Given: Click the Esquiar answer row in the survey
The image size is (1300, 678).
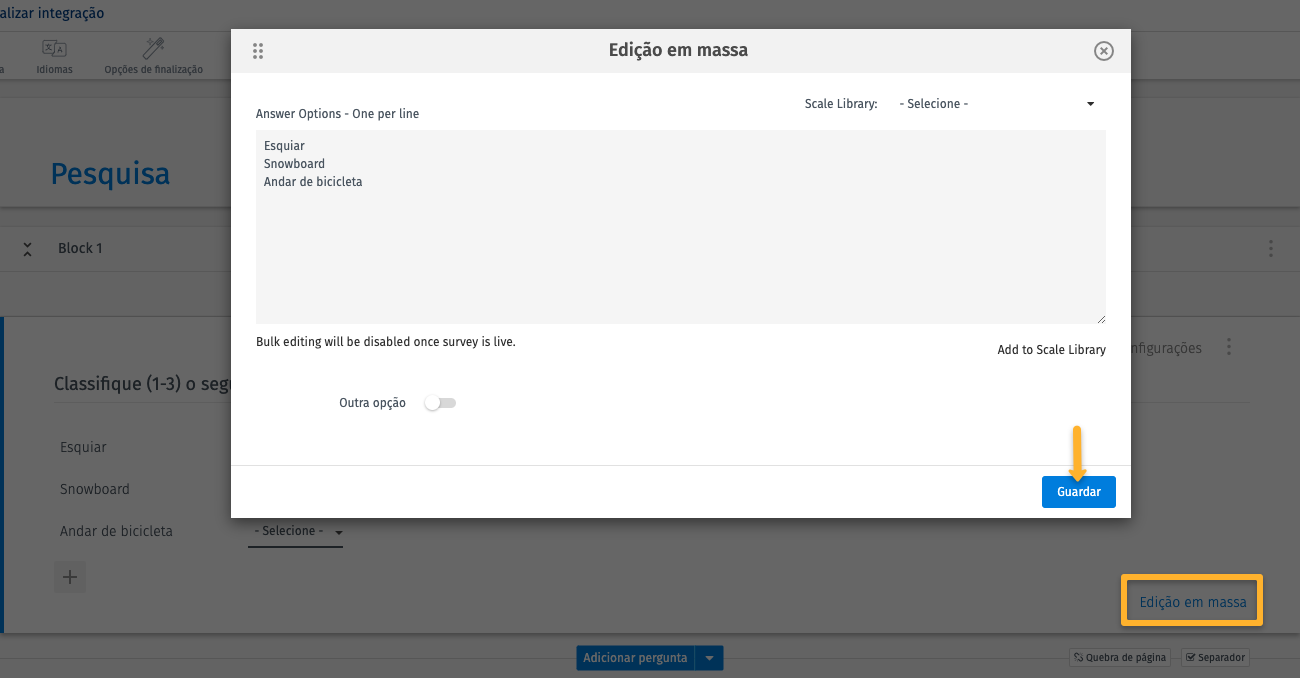Looking at the screenshot, I should coord(83,447).
